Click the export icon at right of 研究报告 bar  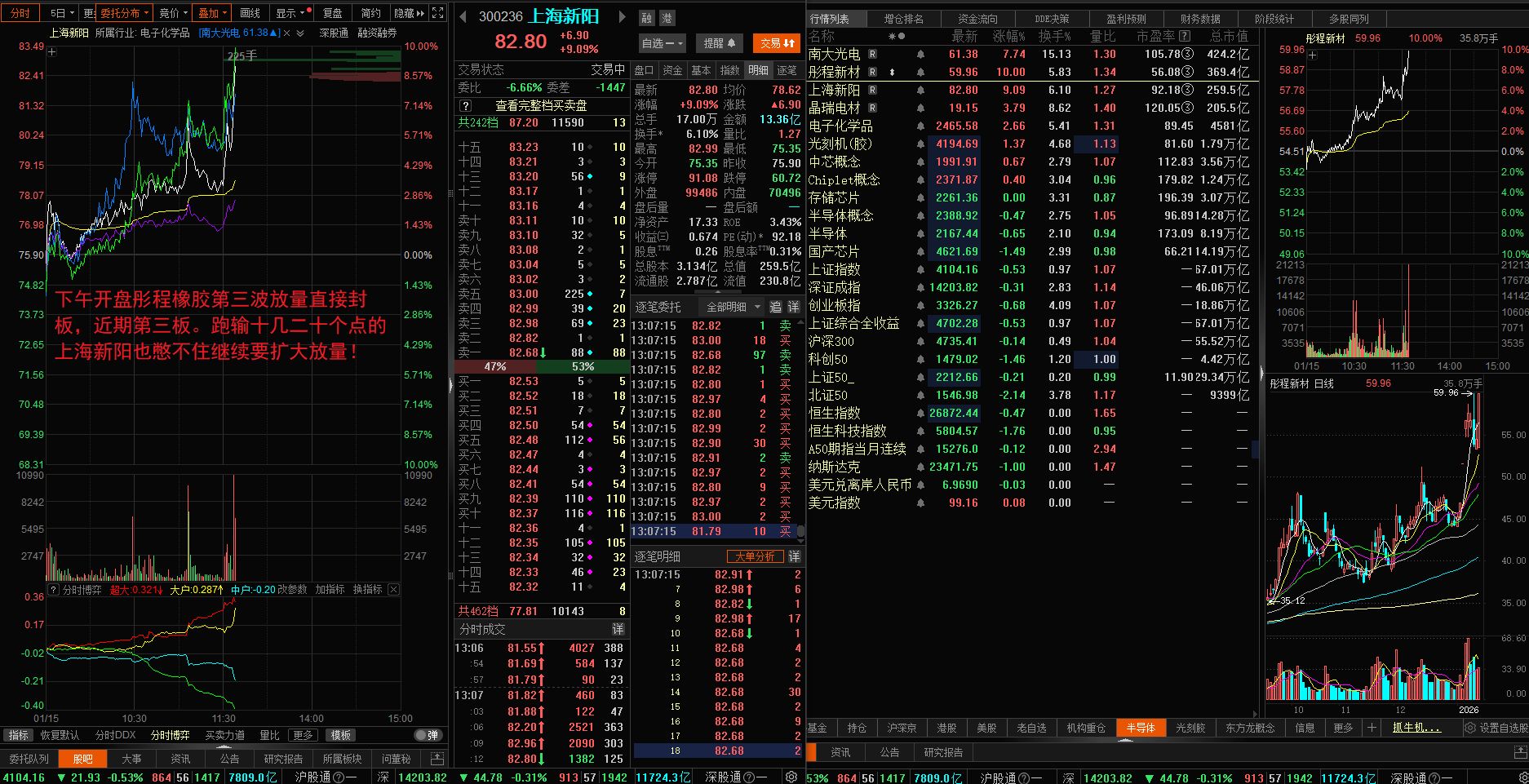pyautogui.click(x=1520, y=752)
